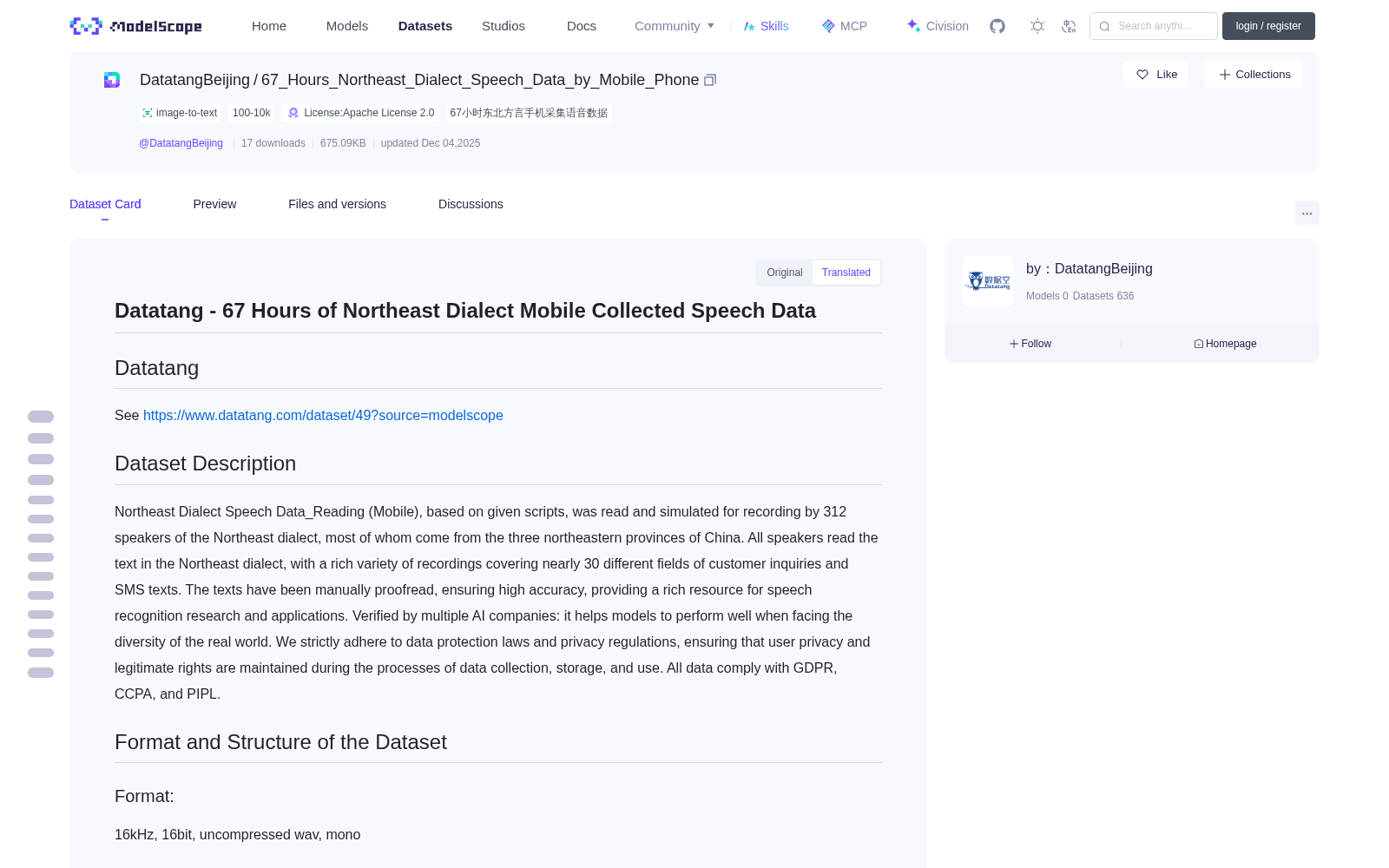Like this dataset
This screenshot has height=868, width=1389.
pyautogui.click(x=1155, y=75)
